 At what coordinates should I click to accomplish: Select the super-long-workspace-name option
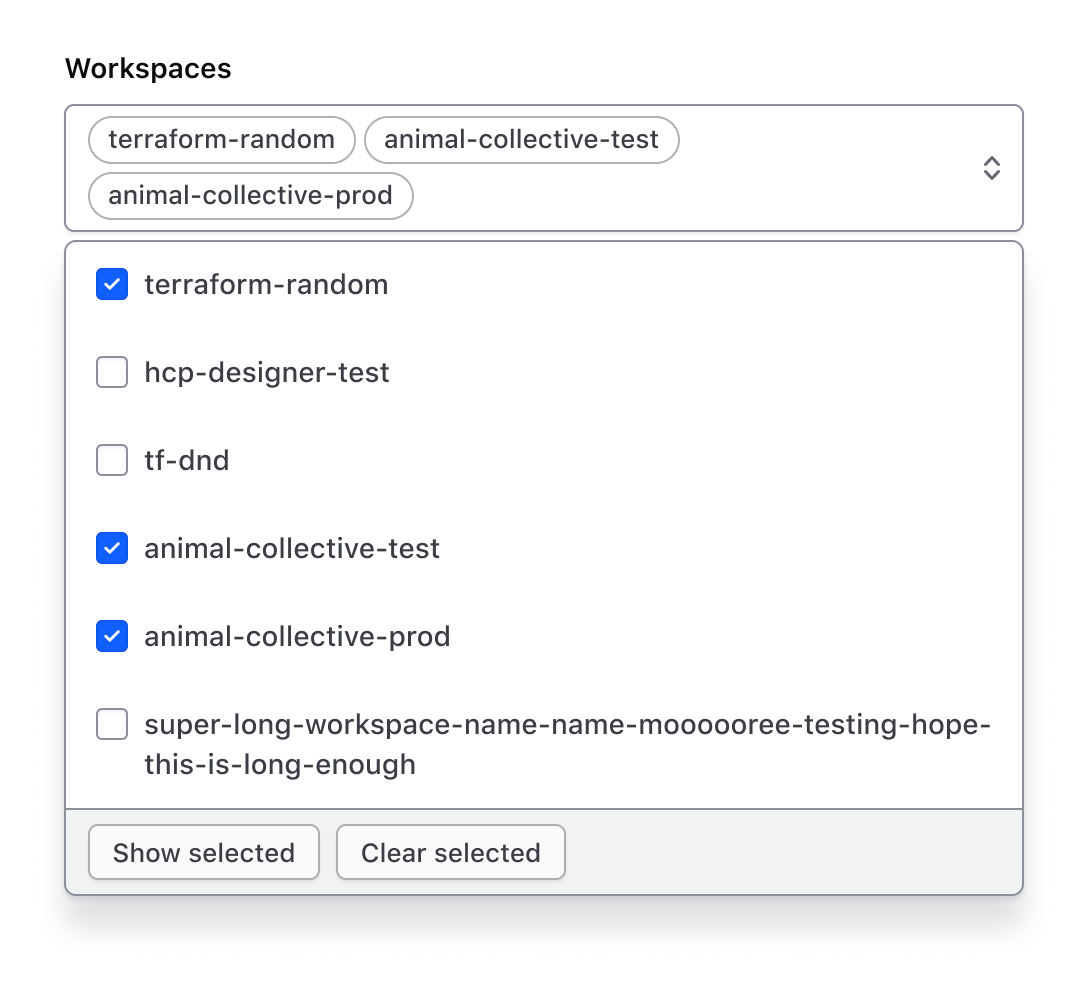pyautogui.click(x=566, y=724)
